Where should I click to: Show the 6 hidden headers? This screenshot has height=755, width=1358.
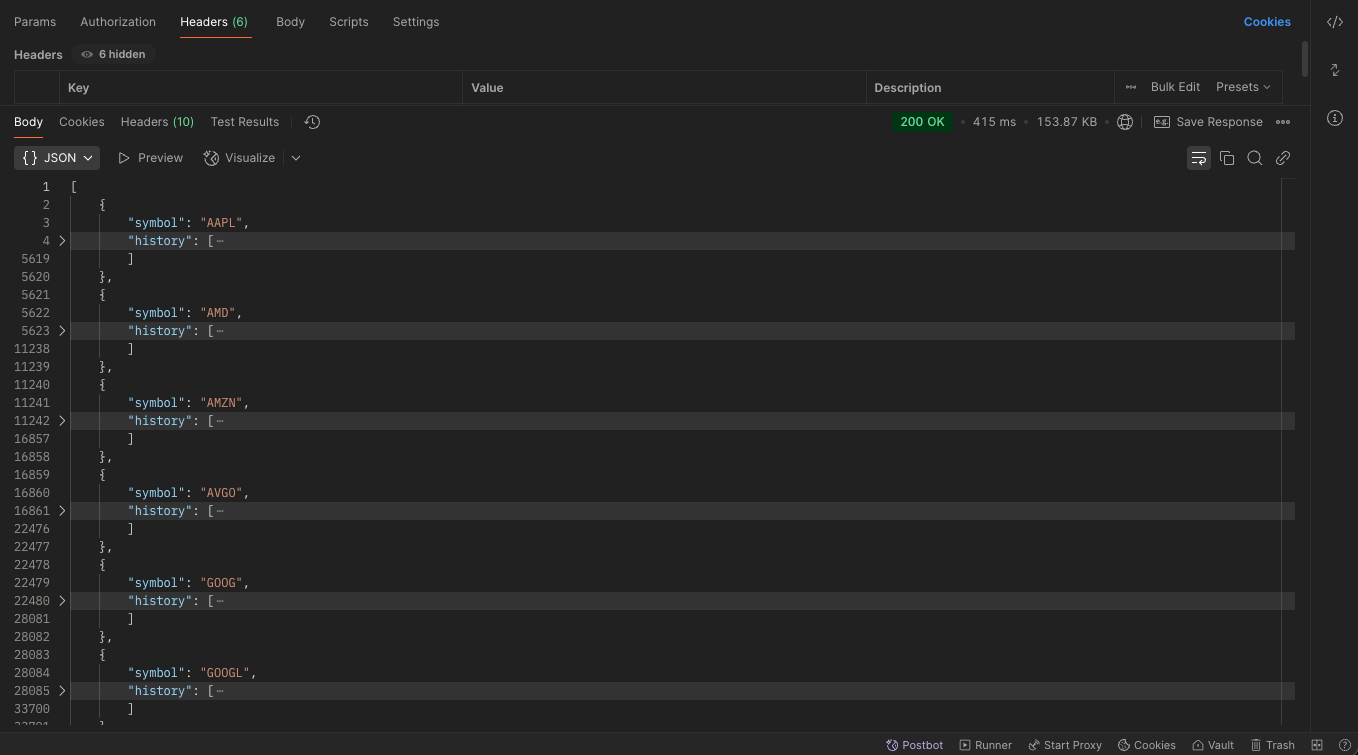tap(113, 54)
